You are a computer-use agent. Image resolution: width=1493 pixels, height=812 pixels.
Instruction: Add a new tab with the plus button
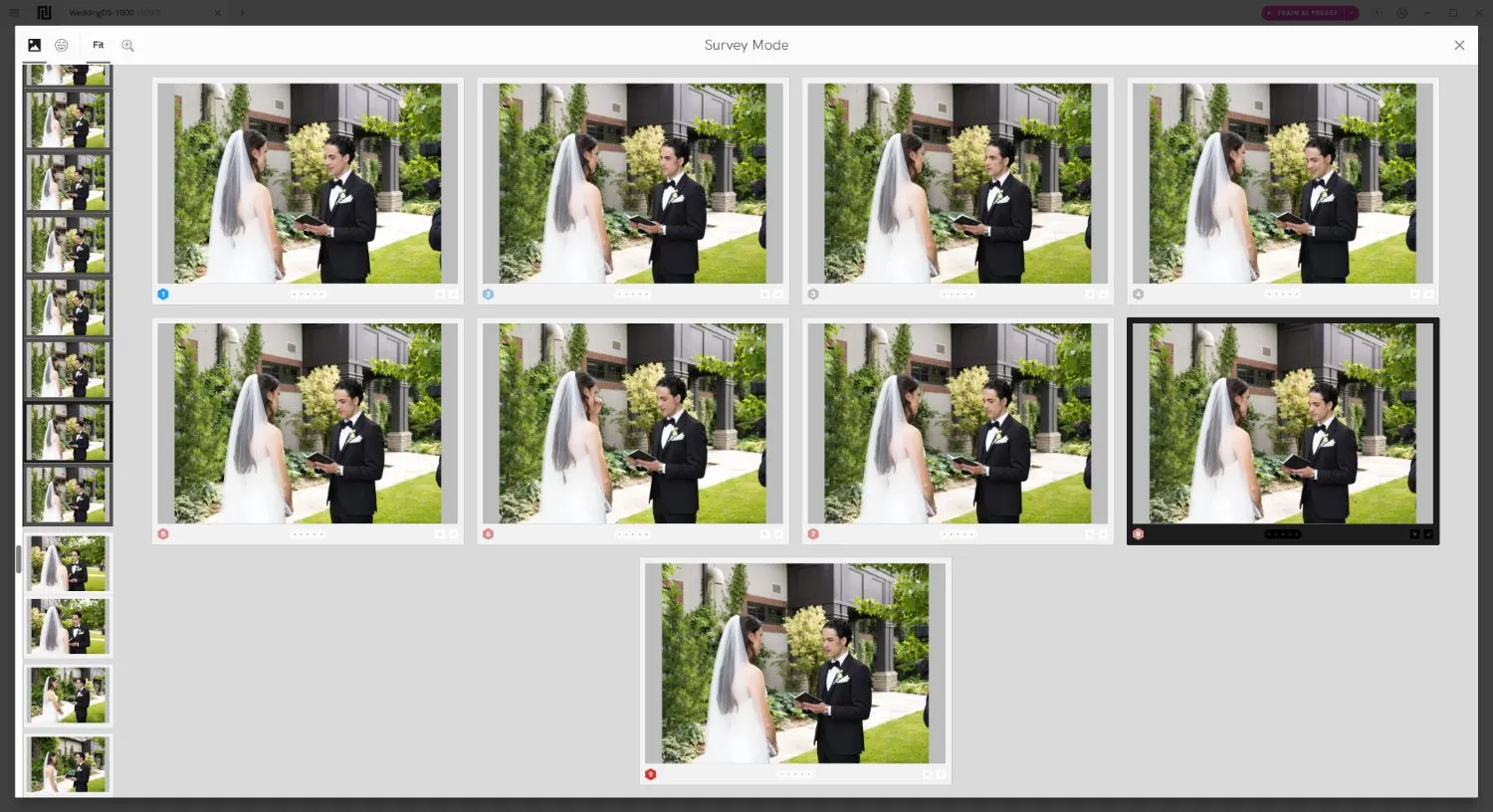click(x=242, y=13)
